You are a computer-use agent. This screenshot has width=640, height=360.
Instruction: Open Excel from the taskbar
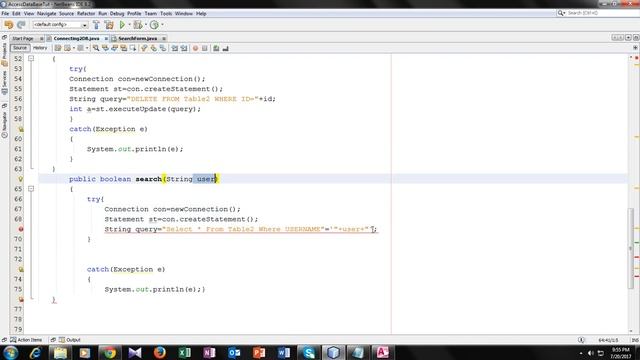tap(184, 352)
